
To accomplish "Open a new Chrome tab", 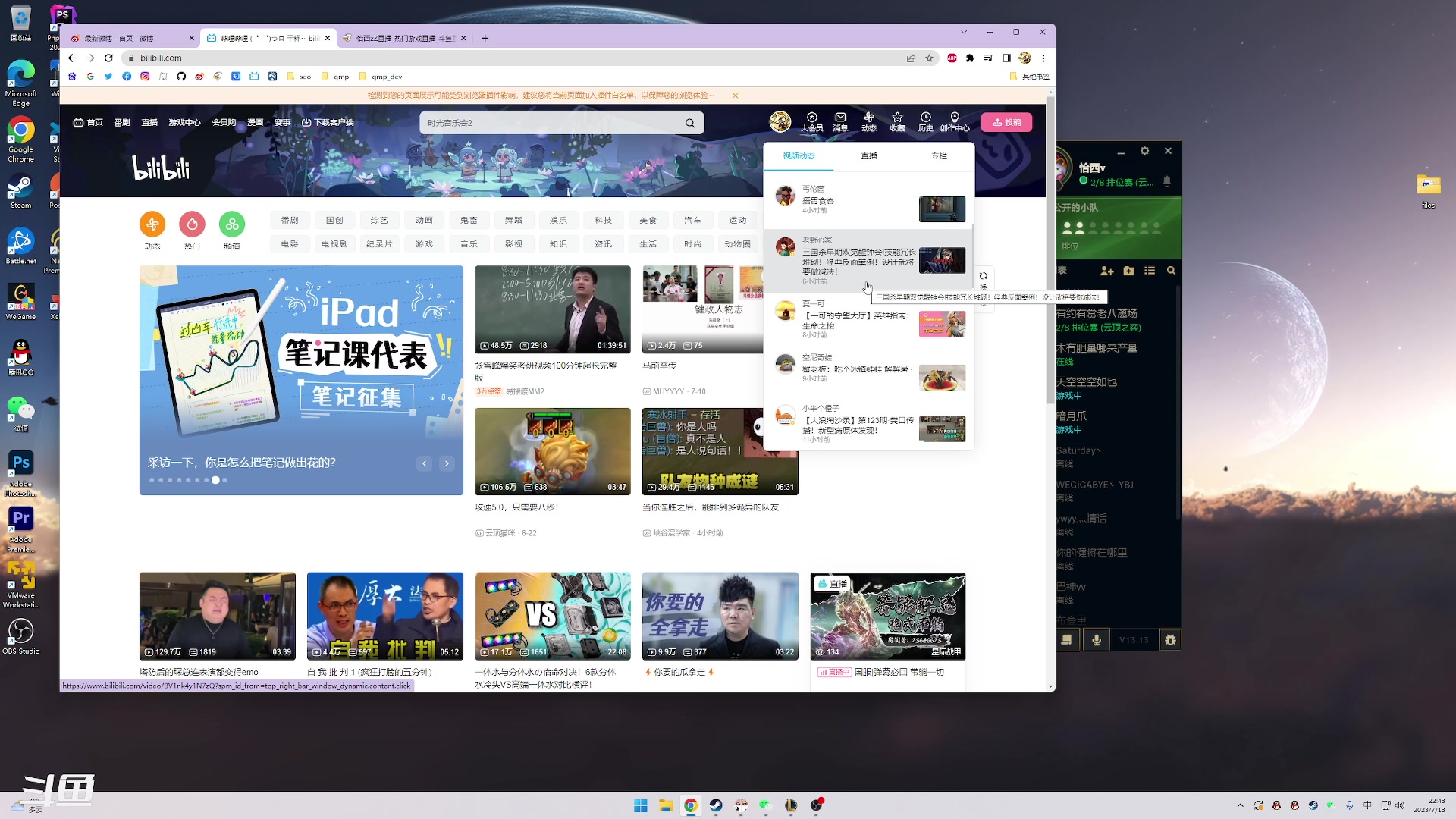I will [485, 38].
